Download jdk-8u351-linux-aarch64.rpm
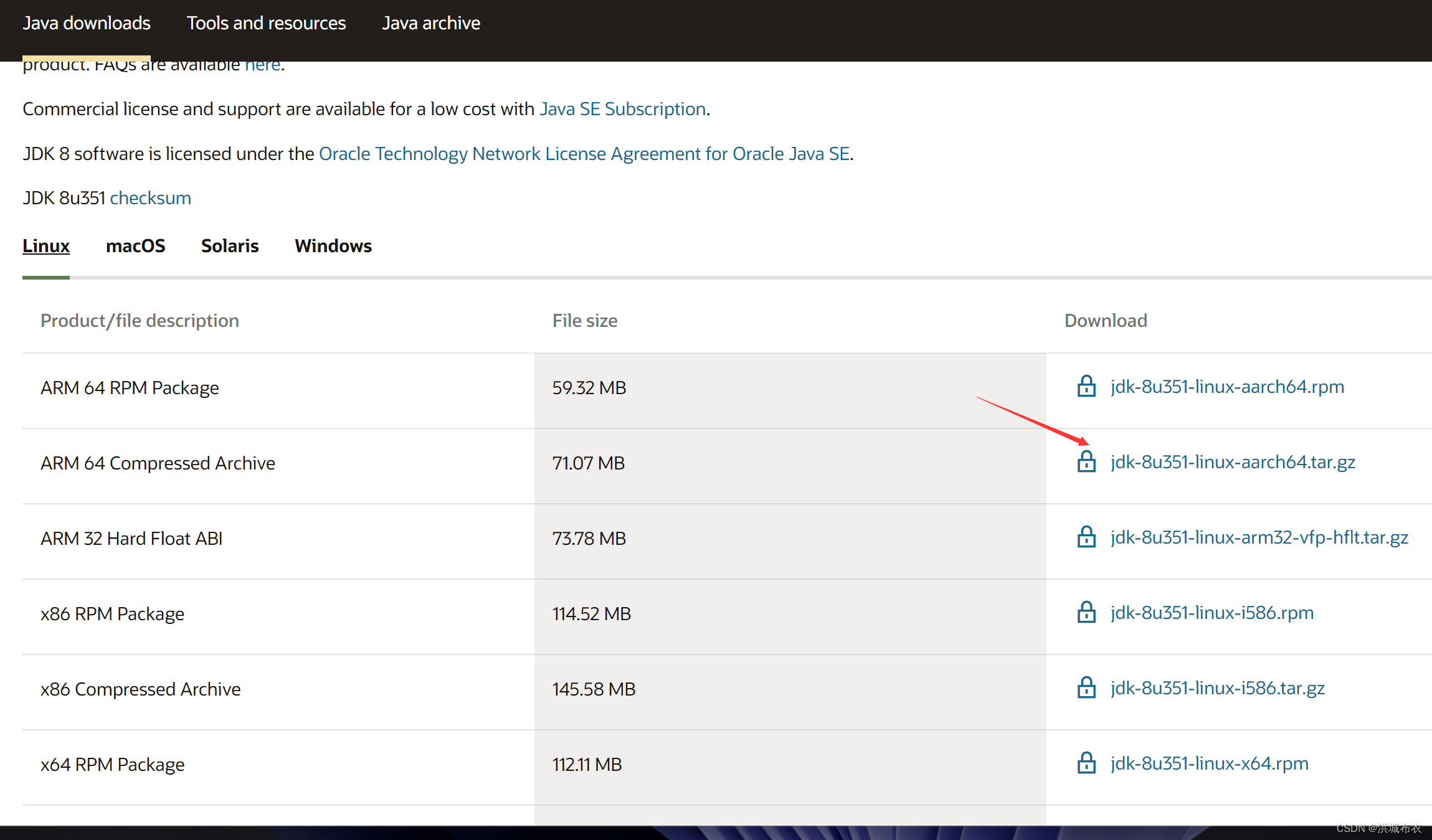 coord(1227,387)
